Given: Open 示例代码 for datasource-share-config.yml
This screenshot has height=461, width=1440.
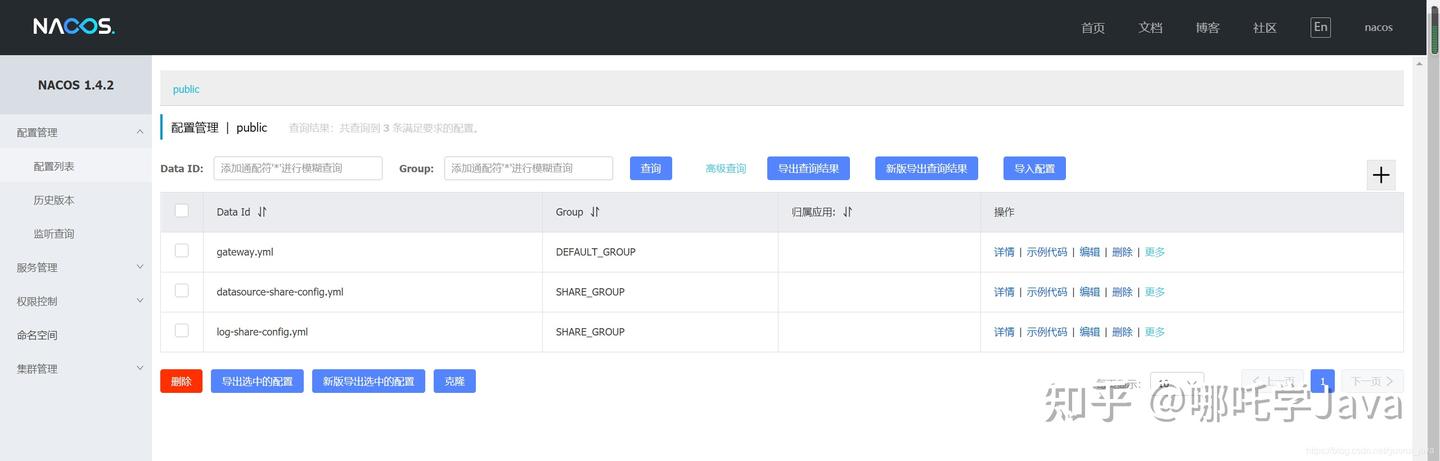Looking at the screenshot, I should [x=1047, y=292].
